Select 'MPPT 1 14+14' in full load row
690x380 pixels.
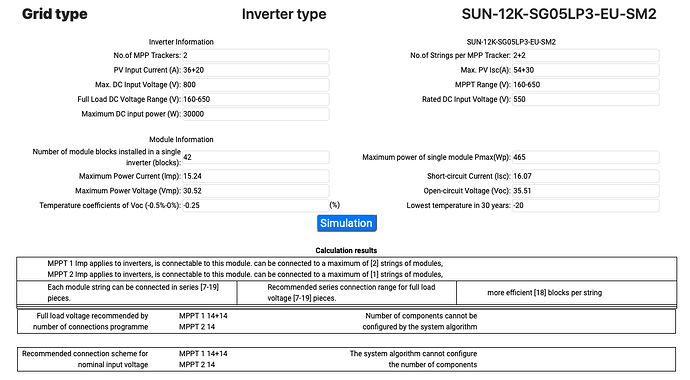click(203, 316)
